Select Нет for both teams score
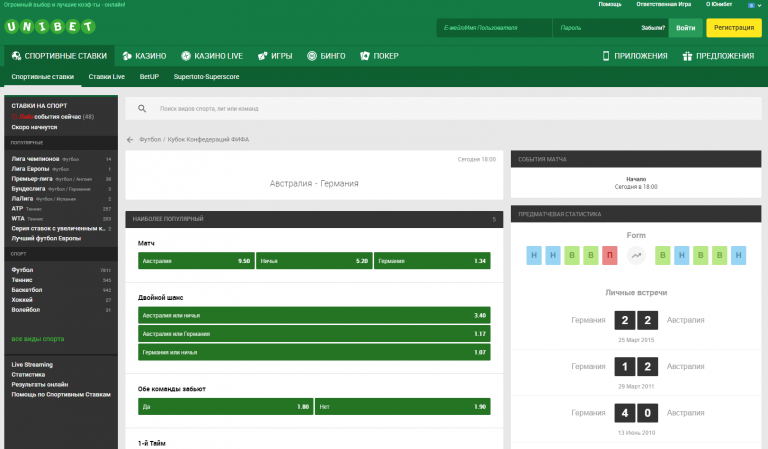Image resolution: width=768 pixels, height=449 pixels. click(403, 406)
